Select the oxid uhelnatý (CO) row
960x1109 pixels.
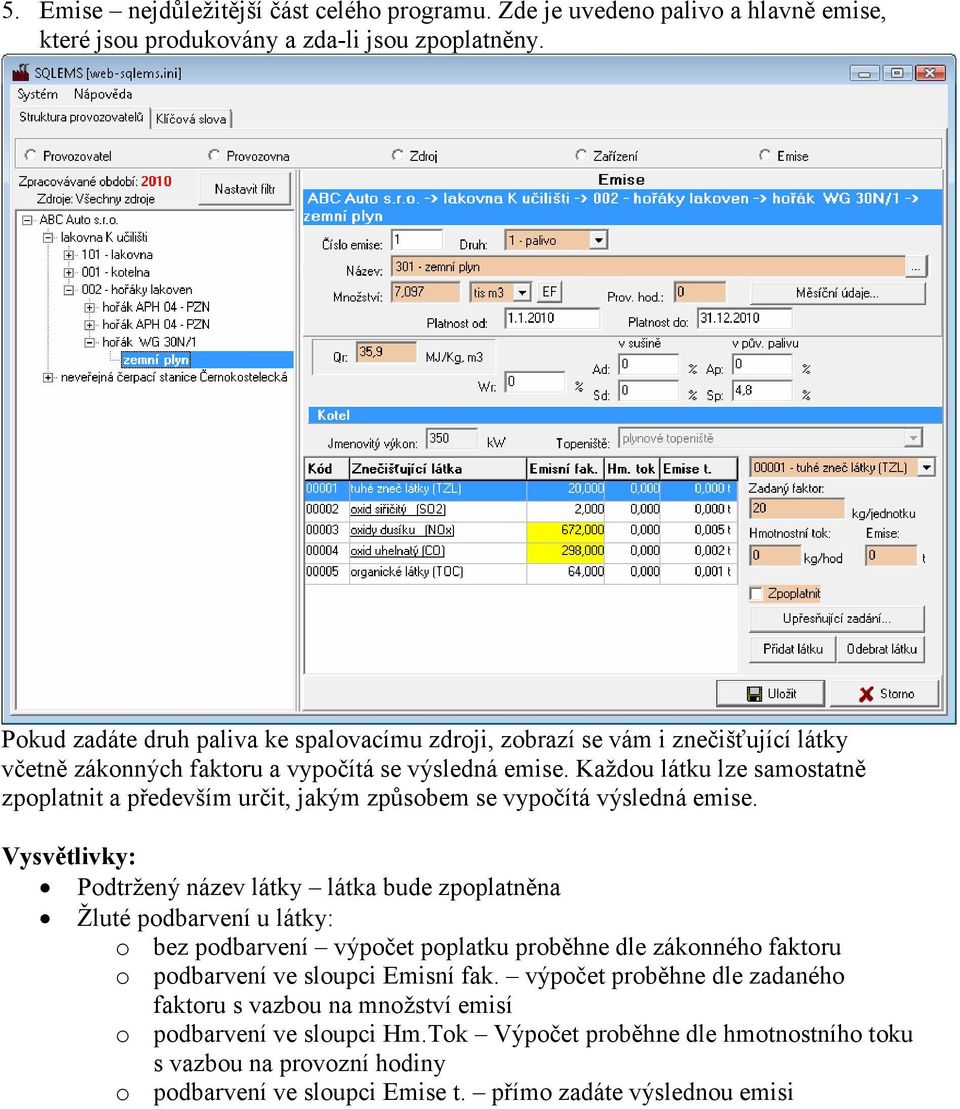point(521,551)
